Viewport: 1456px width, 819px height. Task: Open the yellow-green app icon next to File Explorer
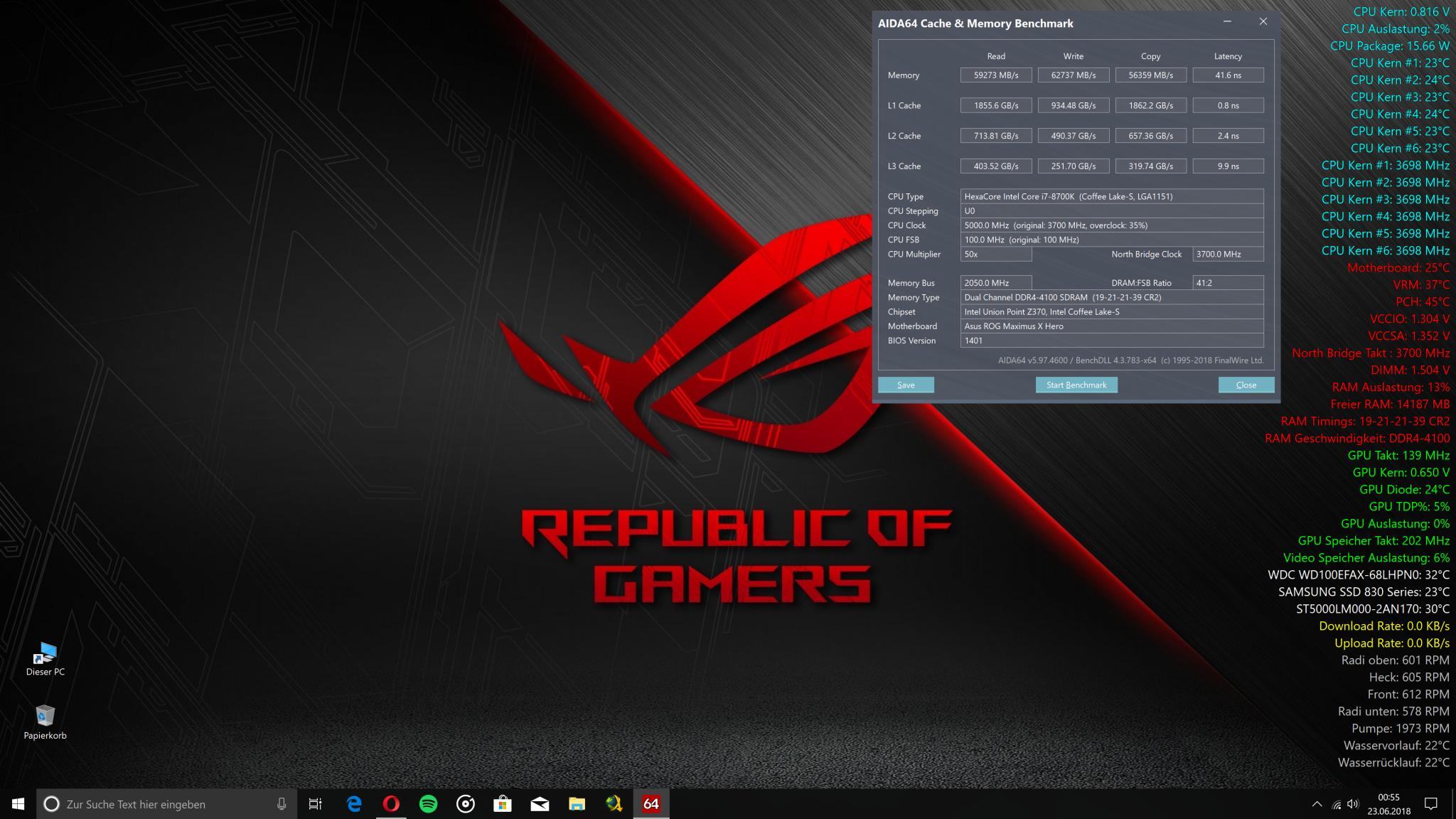pyautogui.click(x=614, y=804)
